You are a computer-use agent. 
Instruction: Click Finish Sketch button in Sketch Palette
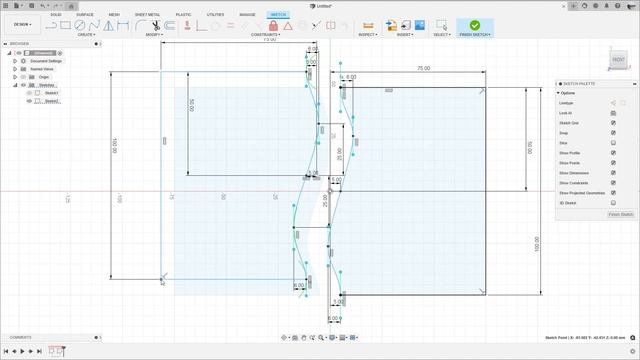point(621,214)
